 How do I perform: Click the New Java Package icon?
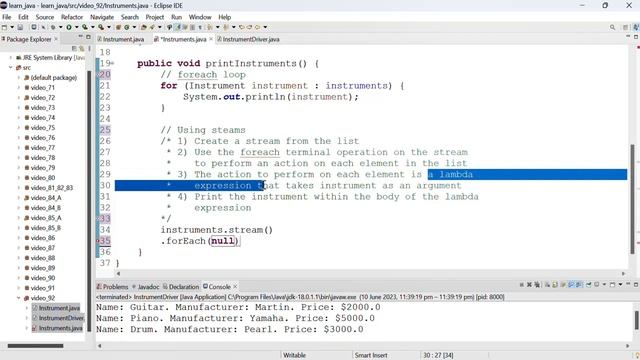tap(118, 27)
